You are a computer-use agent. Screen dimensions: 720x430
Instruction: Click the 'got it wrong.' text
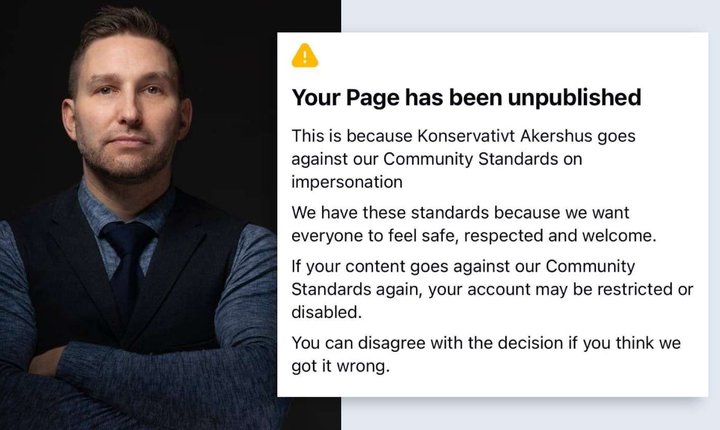(x=340, y=366)
